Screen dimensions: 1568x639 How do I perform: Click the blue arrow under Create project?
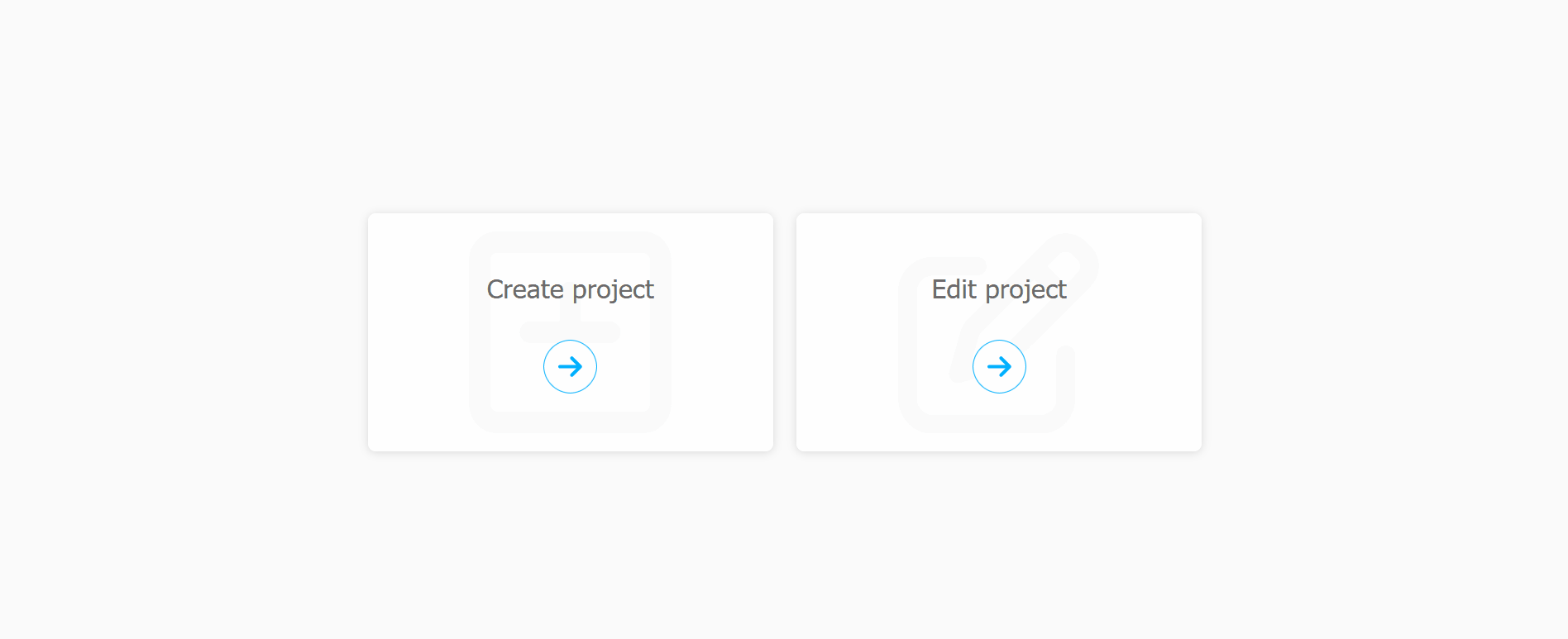(x=570, y=366)
